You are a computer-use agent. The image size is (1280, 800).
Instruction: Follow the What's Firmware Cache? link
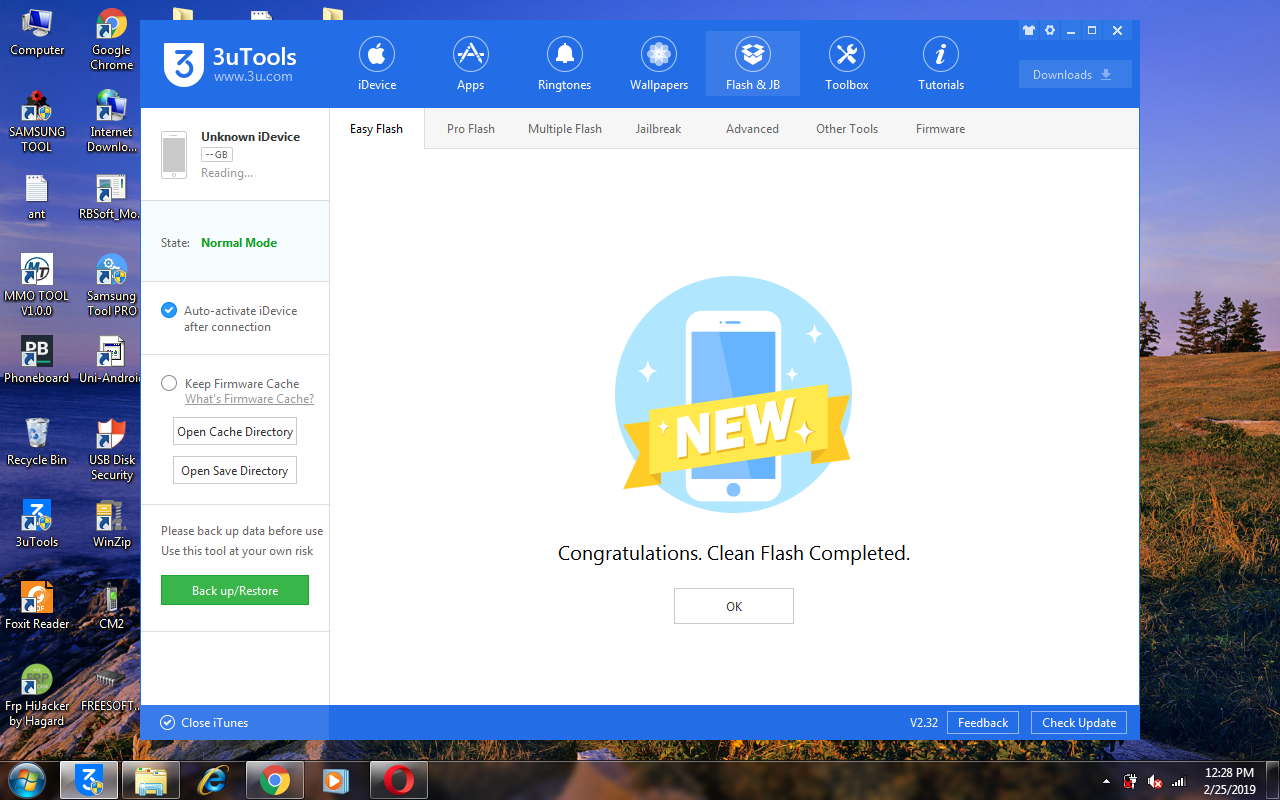pos(249,399)
